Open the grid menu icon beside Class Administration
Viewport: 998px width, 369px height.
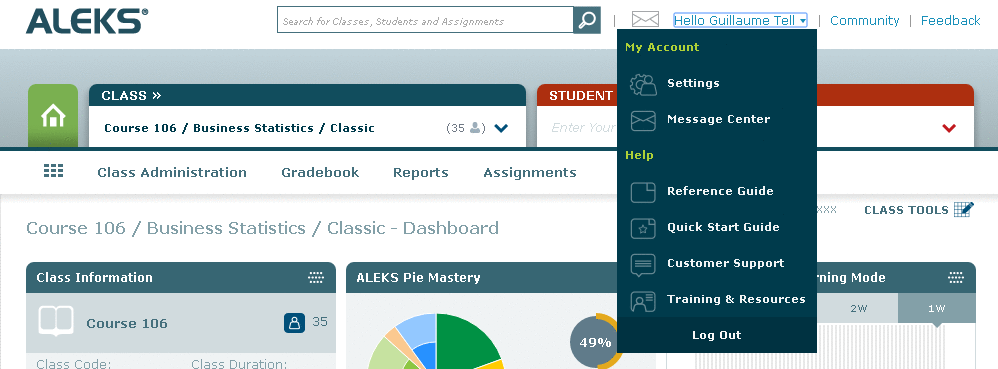[53, 171]
